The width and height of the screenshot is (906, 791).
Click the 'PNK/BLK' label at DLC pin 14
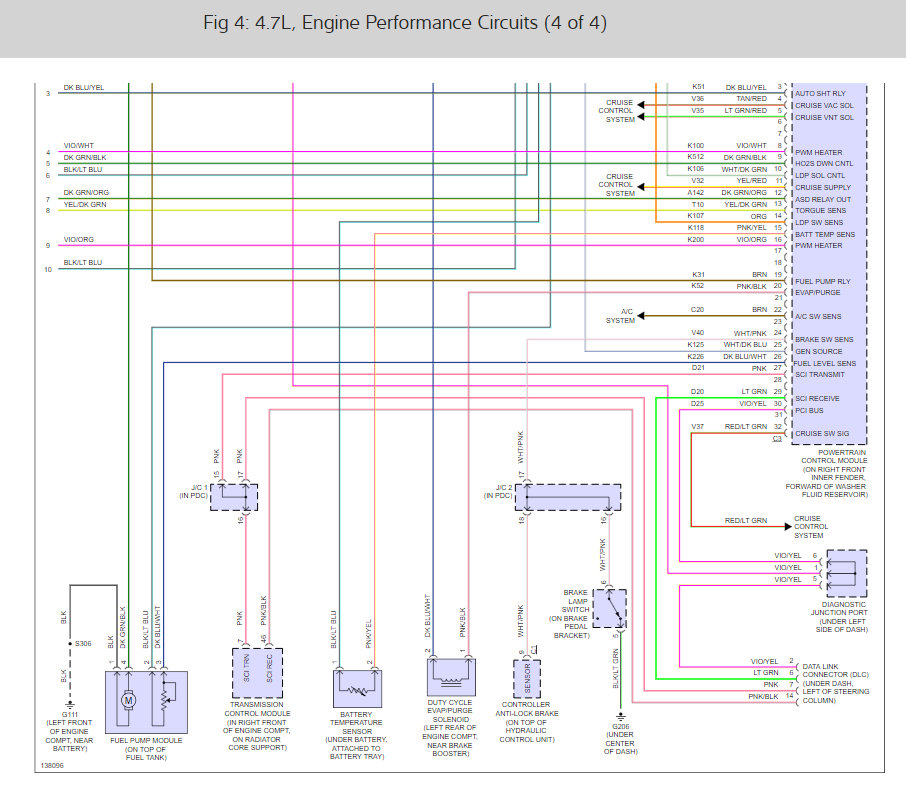coord(763,696)
